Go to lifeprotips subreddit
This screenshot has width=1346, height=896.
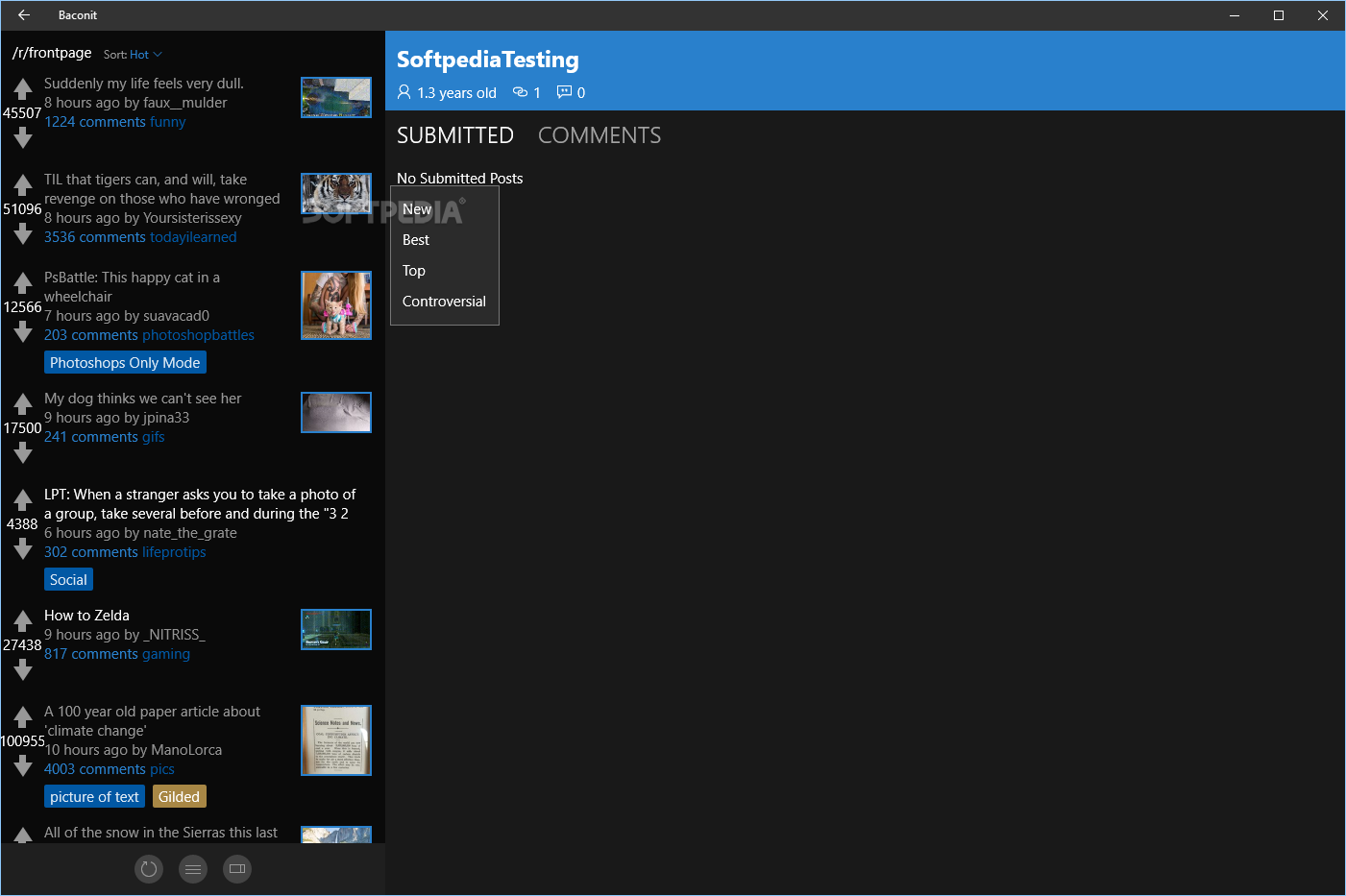pyautogui.click(x=174, y=552)
